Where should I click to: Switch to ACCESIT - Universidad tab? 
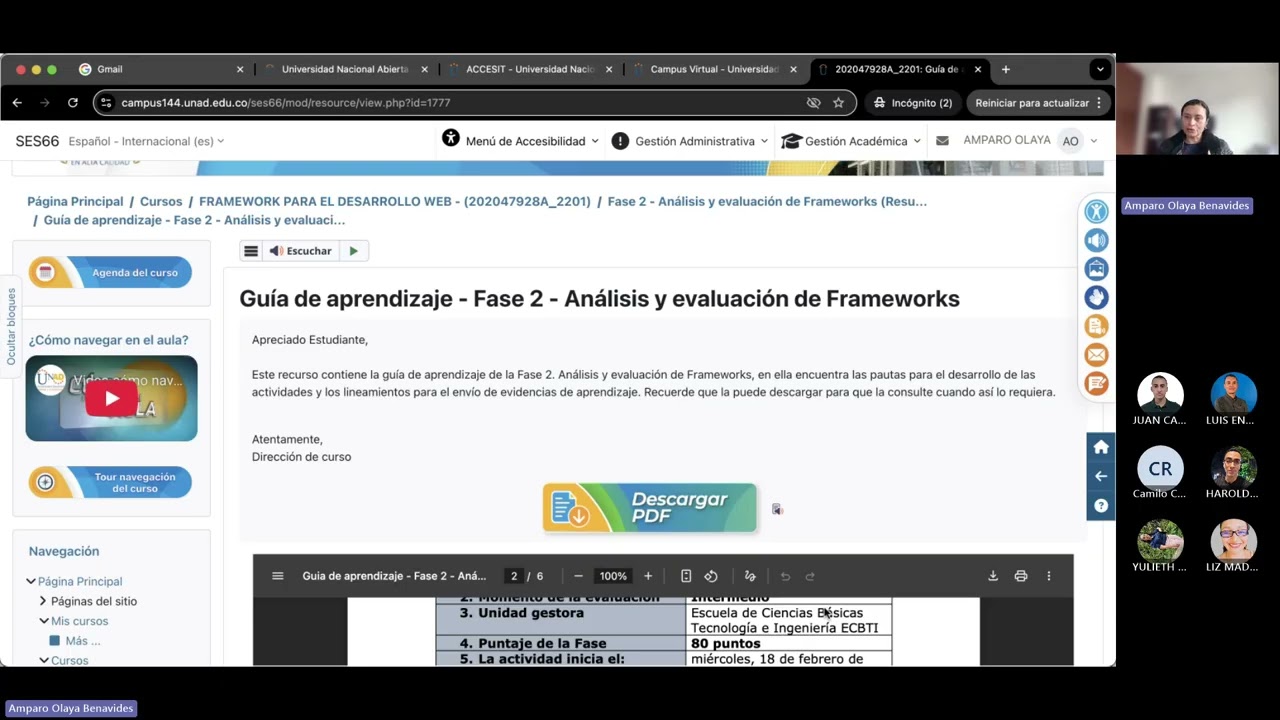[x=529, y=69]
